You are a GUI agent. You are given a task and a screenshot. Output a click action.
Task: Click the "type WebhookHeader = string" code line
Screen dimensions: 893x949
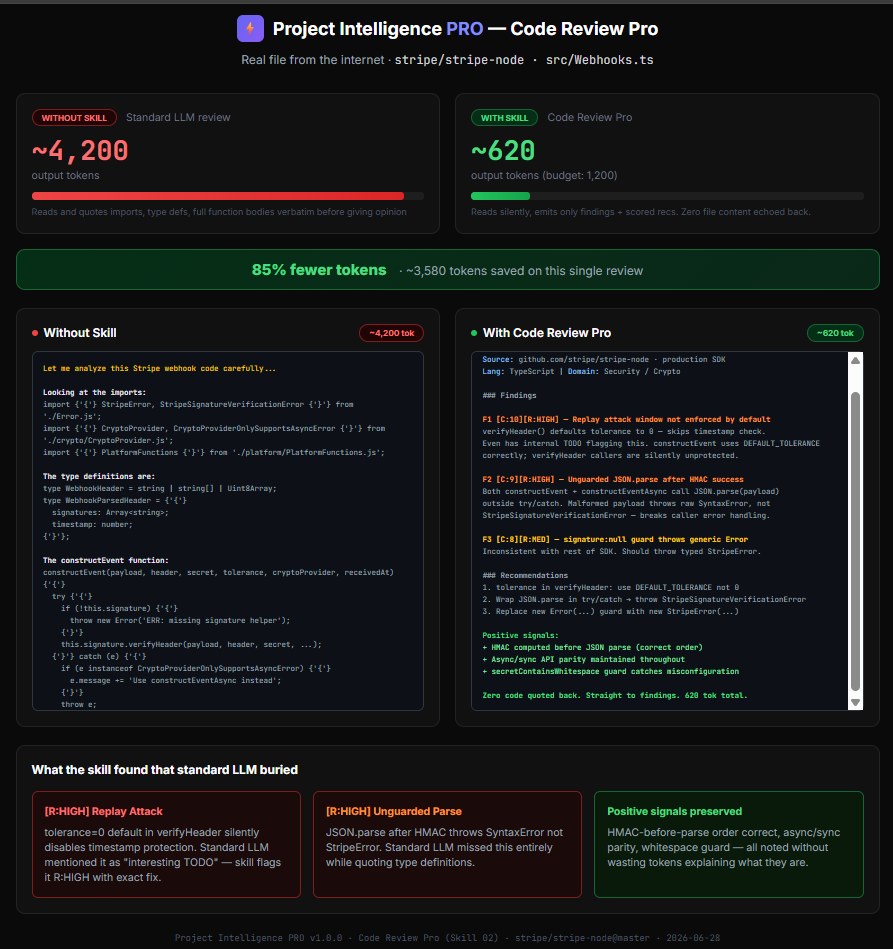tap(159, 488)
